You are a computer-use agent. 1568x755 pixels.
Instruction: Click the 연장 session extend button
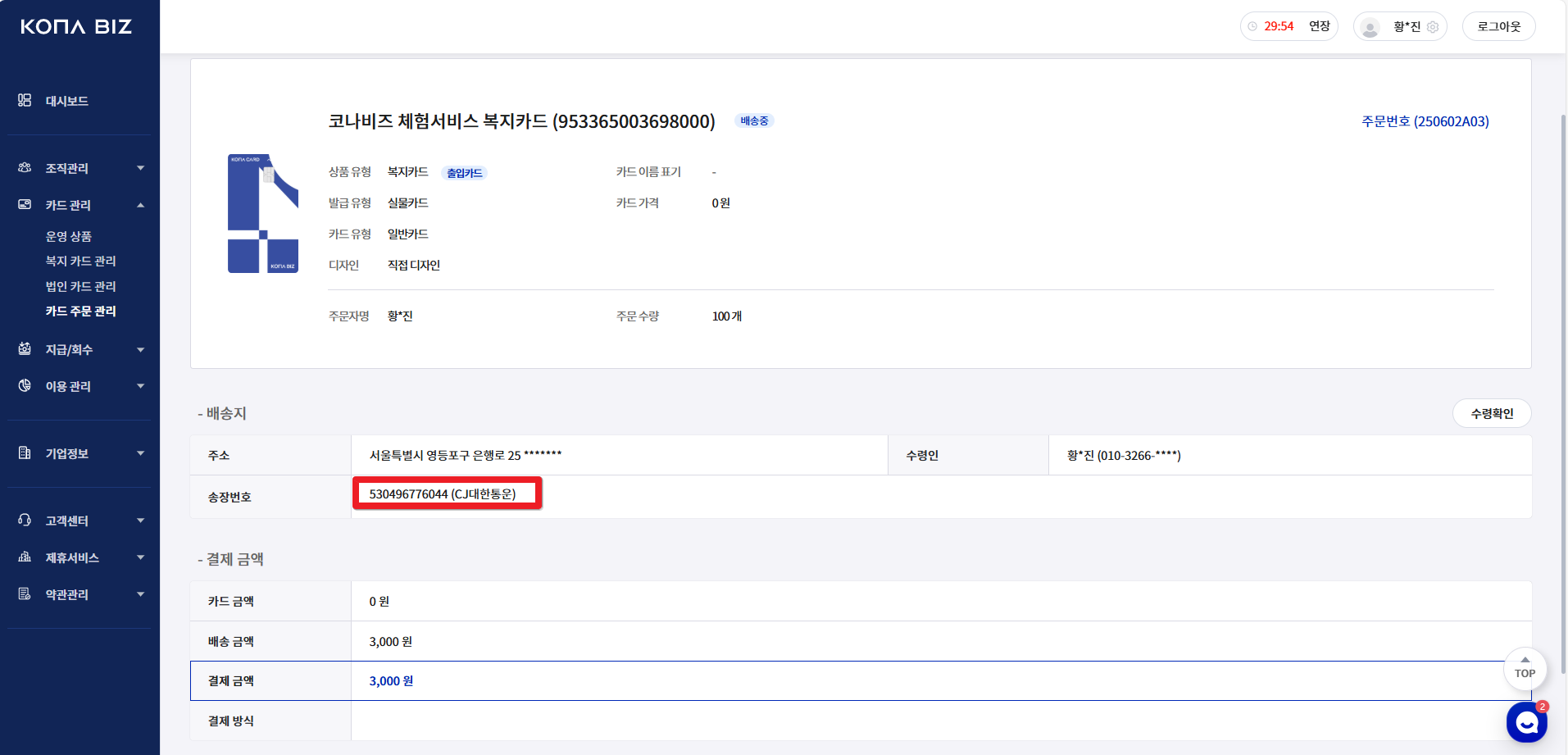coord(1319,26)
